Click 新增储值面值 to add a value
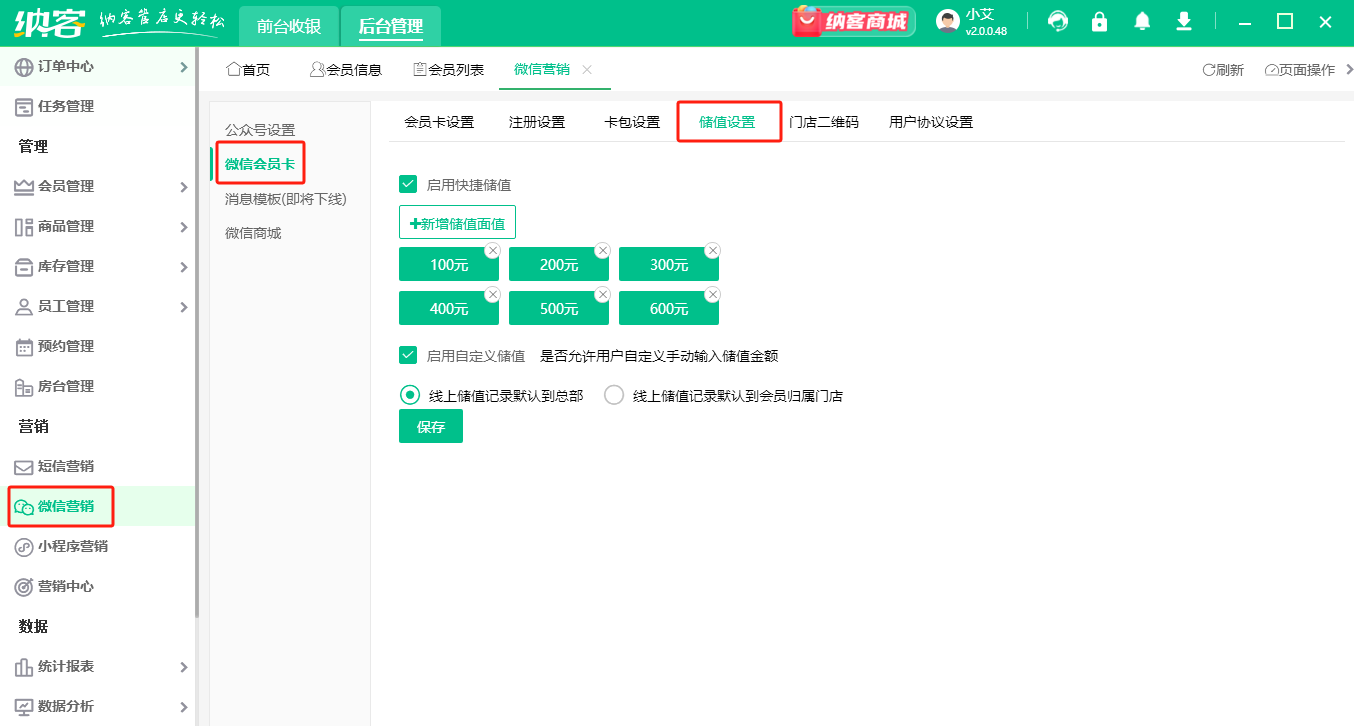The height and width of the screenshot is (726, 1354). pyautogui.click(x=457, y=222)
